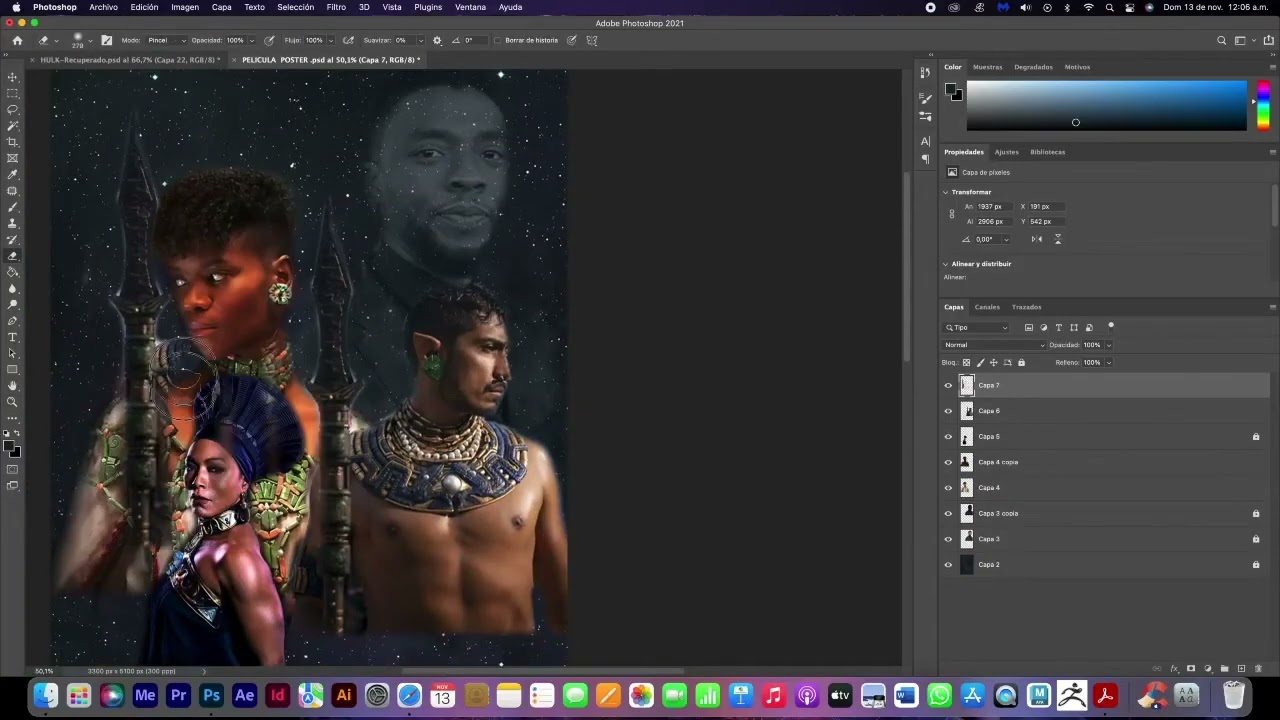
Task: Select the Hand tool
Action: click(13, 385)
